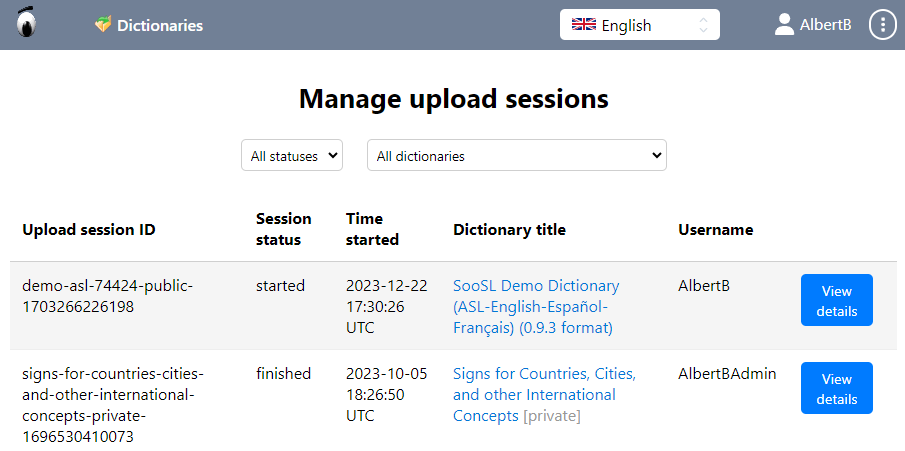The height and width of the screenshot is (451, 905).
Task: Click the UK flag icon
Action: pos(583,25)
